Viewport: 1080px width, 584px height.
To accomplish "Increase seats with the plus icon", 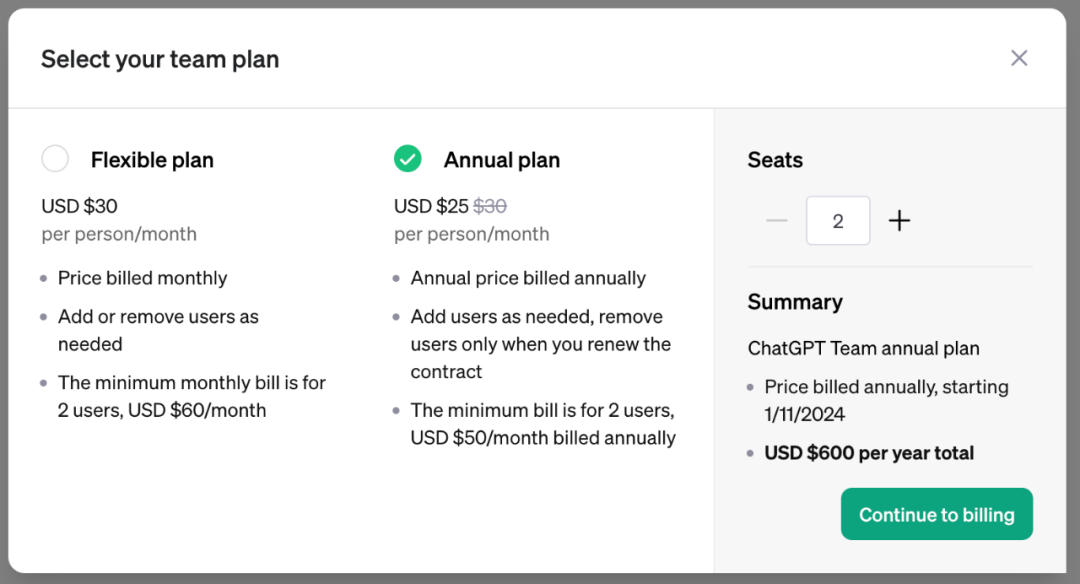I will pyautogui.click(x=899, y=221).
